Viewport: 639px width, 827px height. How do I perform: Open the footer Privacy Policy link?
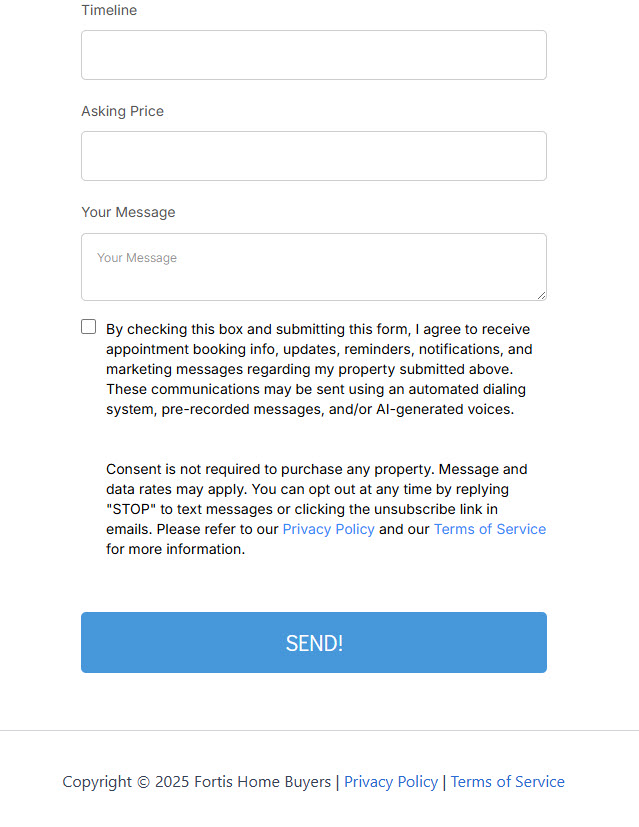coord(391,782)
